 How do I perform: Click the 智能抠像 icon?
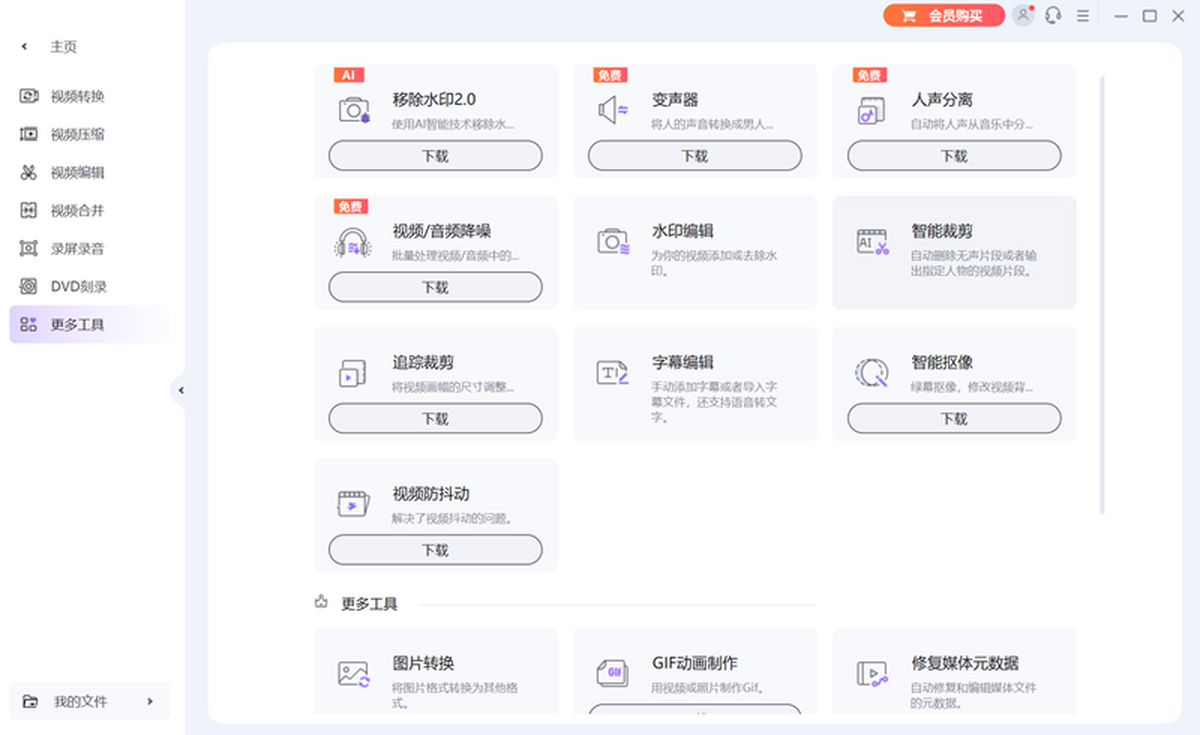click(872, 373)
